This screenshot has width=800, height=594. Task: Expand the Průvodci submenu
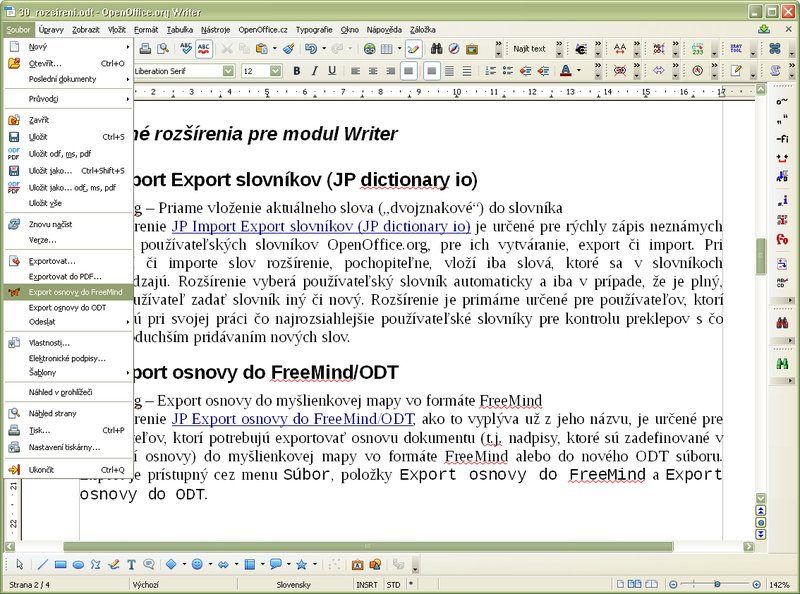(68, 99)
